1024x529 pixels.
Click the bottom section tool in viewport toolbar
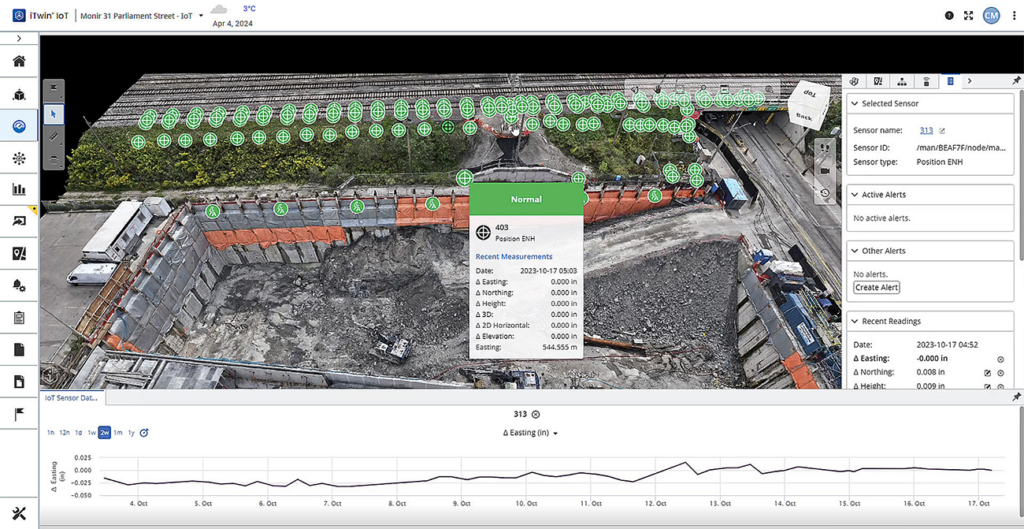click(x=54, y=159)
